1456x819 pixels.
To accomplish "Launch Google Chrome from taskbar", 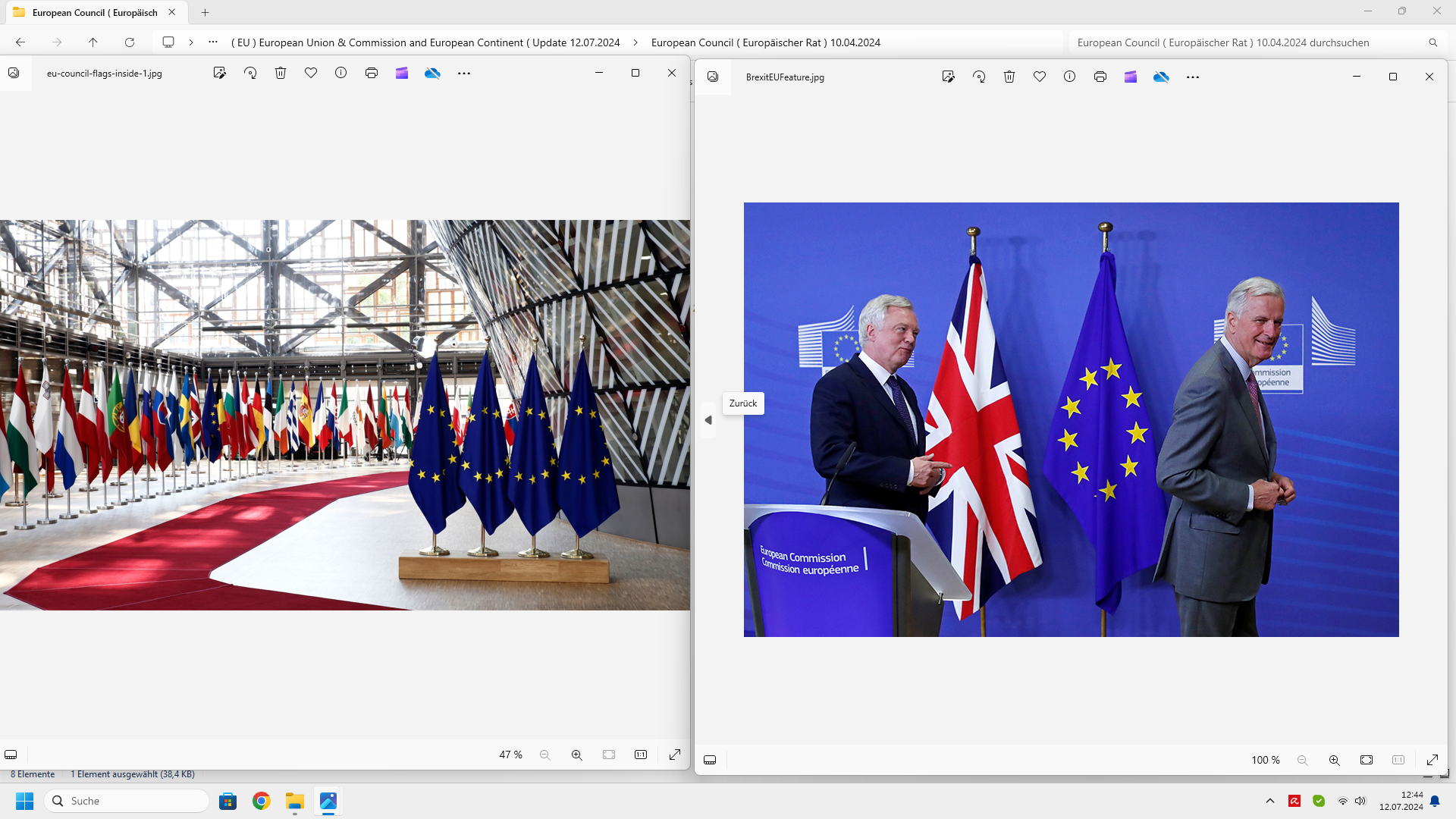I will [262, 801].
